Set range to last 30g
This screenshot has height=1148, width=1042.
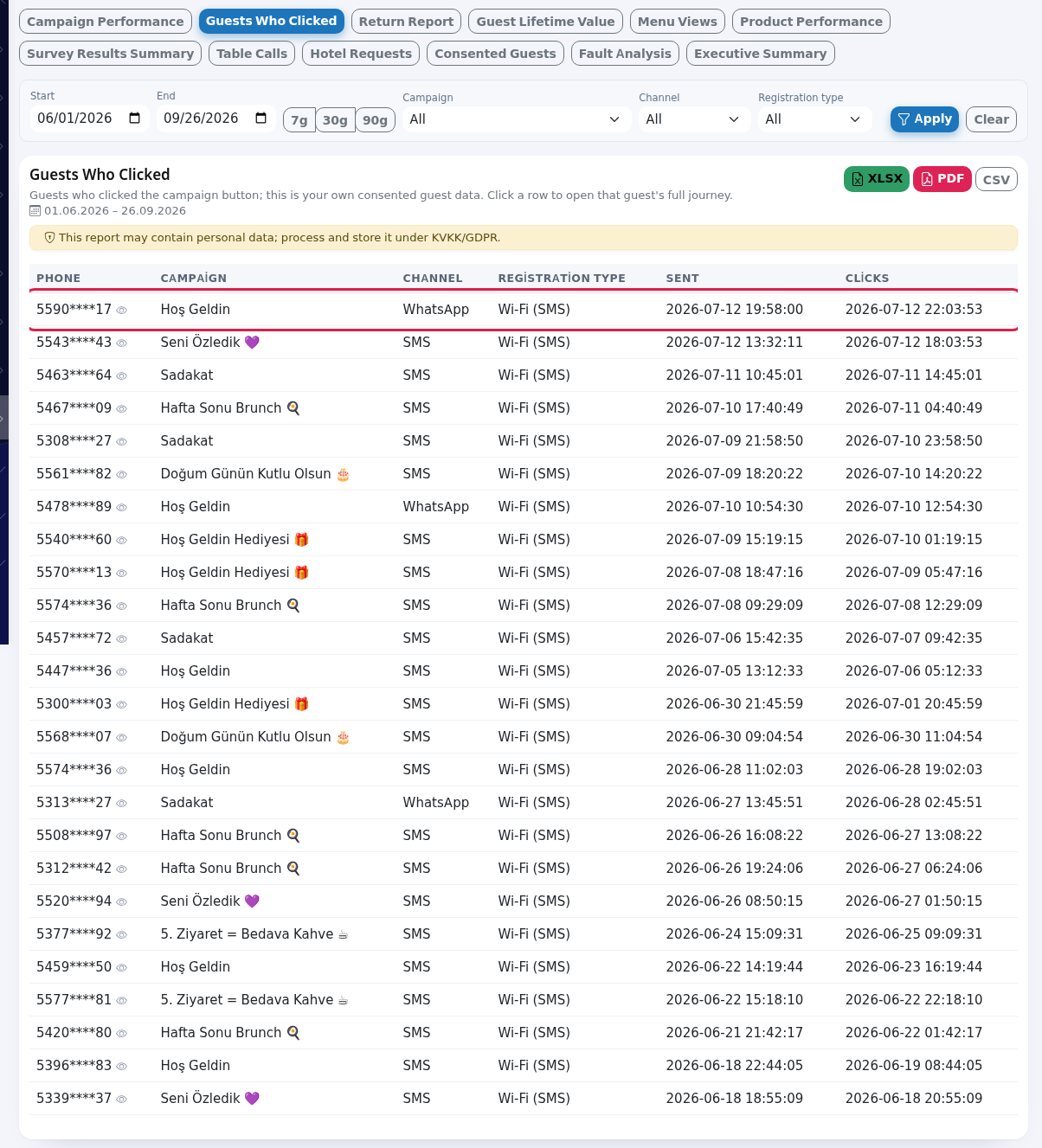coord(335,120)
